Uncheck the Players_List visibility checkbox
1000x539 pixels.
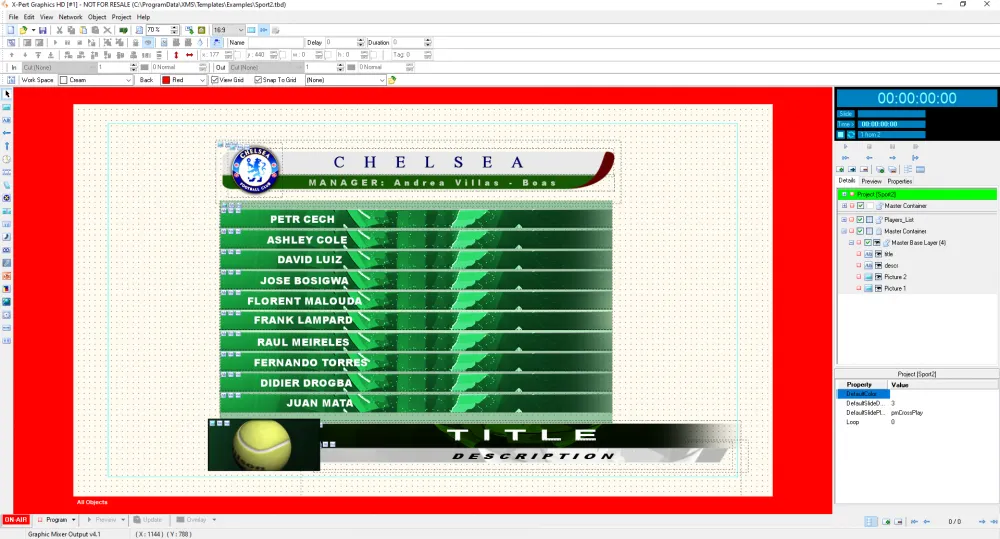[860, 219]
